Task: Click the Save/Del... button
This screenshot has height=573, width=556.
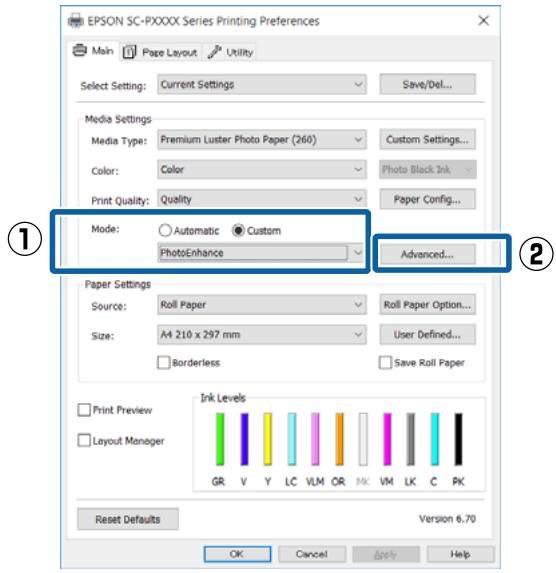Action: [427, 84]
